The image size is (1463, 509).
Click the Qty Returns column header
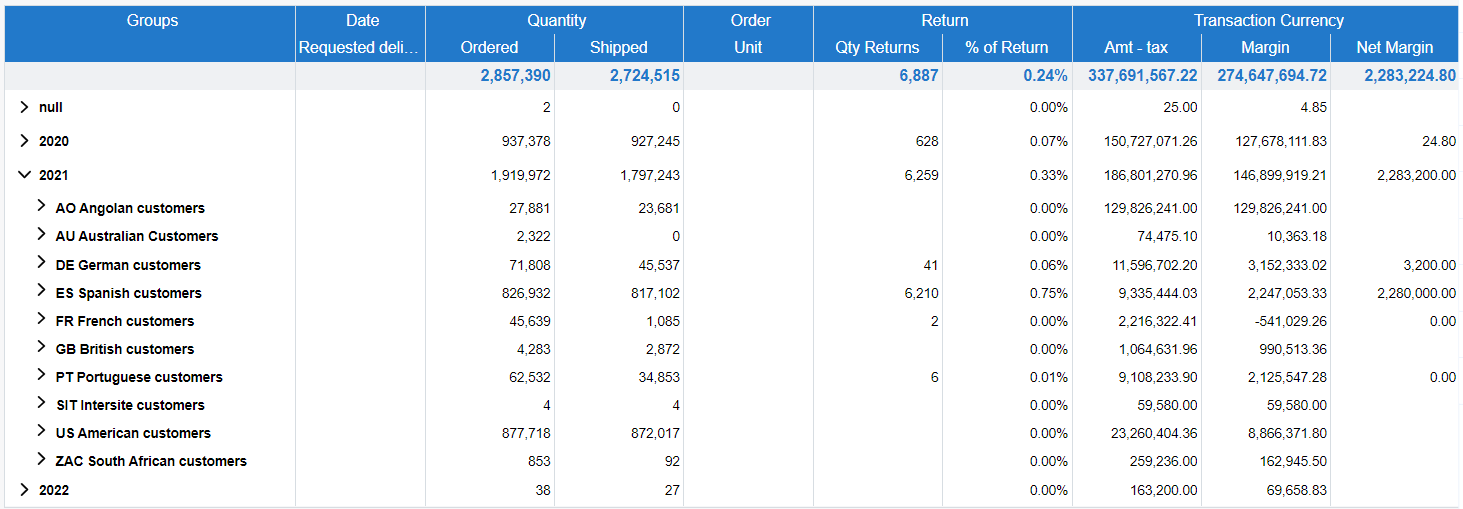point(877,47)
